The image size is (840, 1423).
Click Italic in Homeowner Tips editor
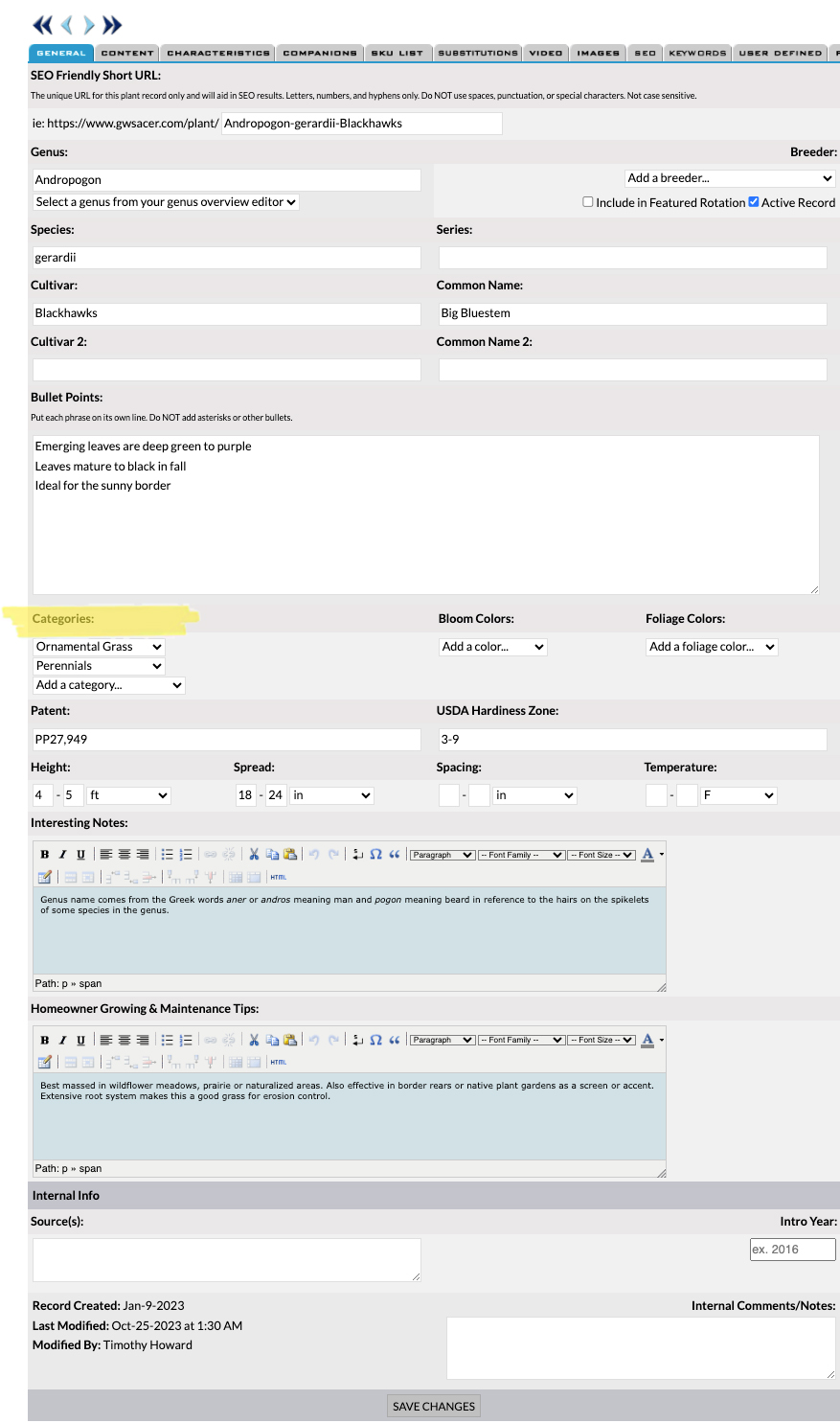pyautogui.click(x=62, y=1040)
